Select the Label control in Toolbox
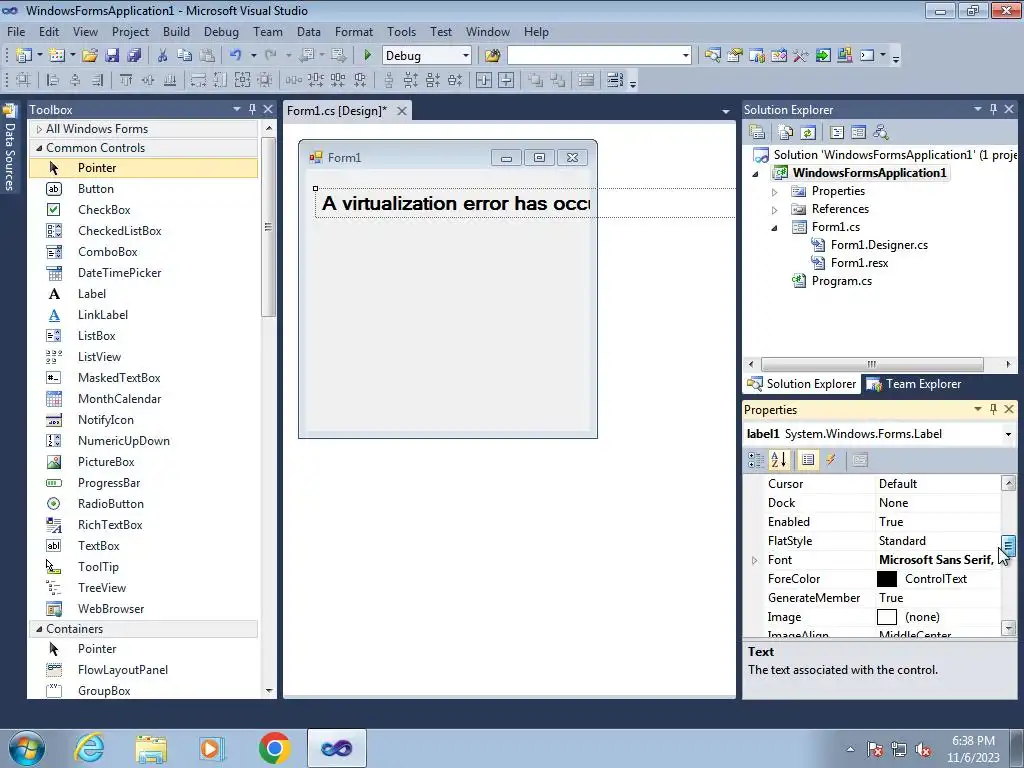This screenshot has width=1024, height=768. coord(143,294)
